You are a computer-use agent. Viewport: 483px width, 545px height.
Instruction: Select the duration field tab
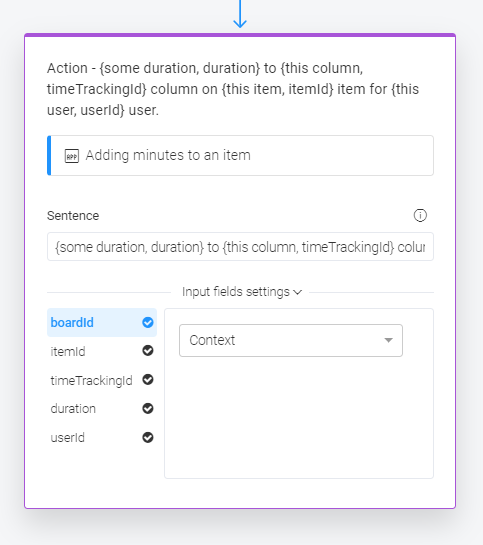102,409
